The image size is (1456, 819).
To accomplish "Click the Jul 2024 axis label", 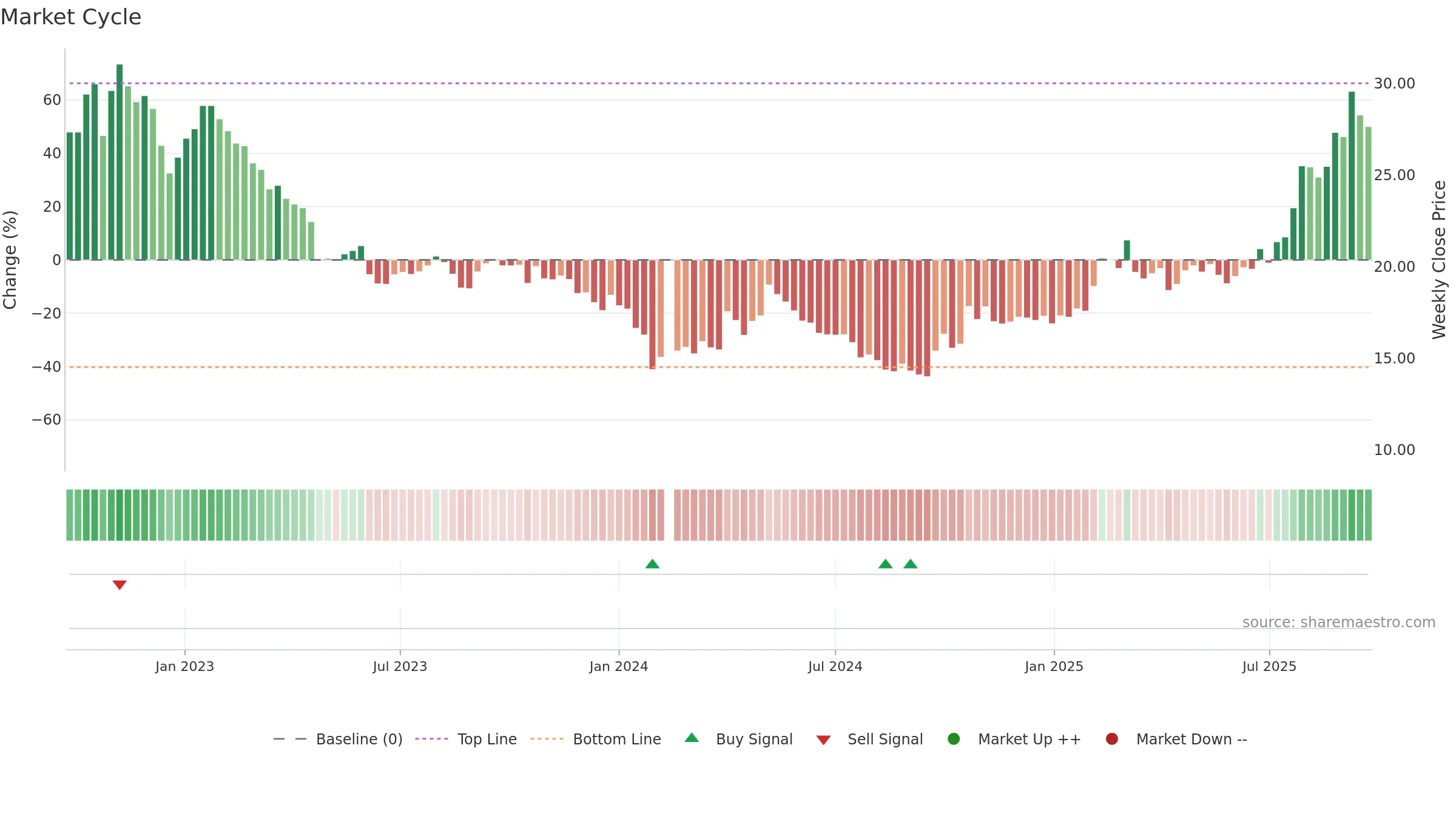I will coord(835,666).
